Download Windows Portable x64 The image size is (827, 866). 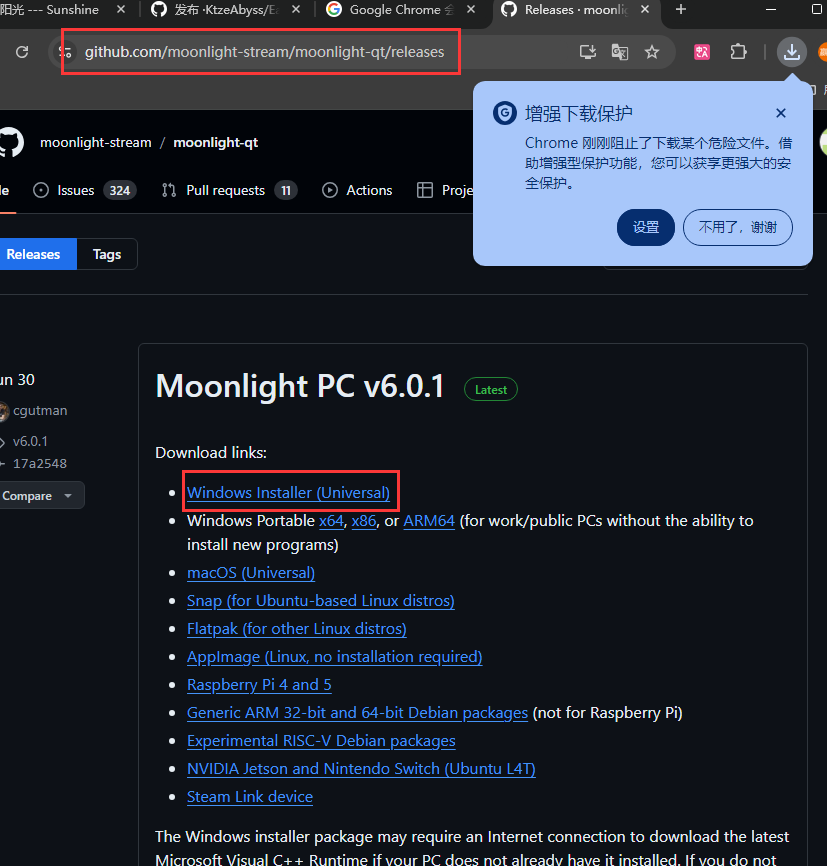pos(331,521)
